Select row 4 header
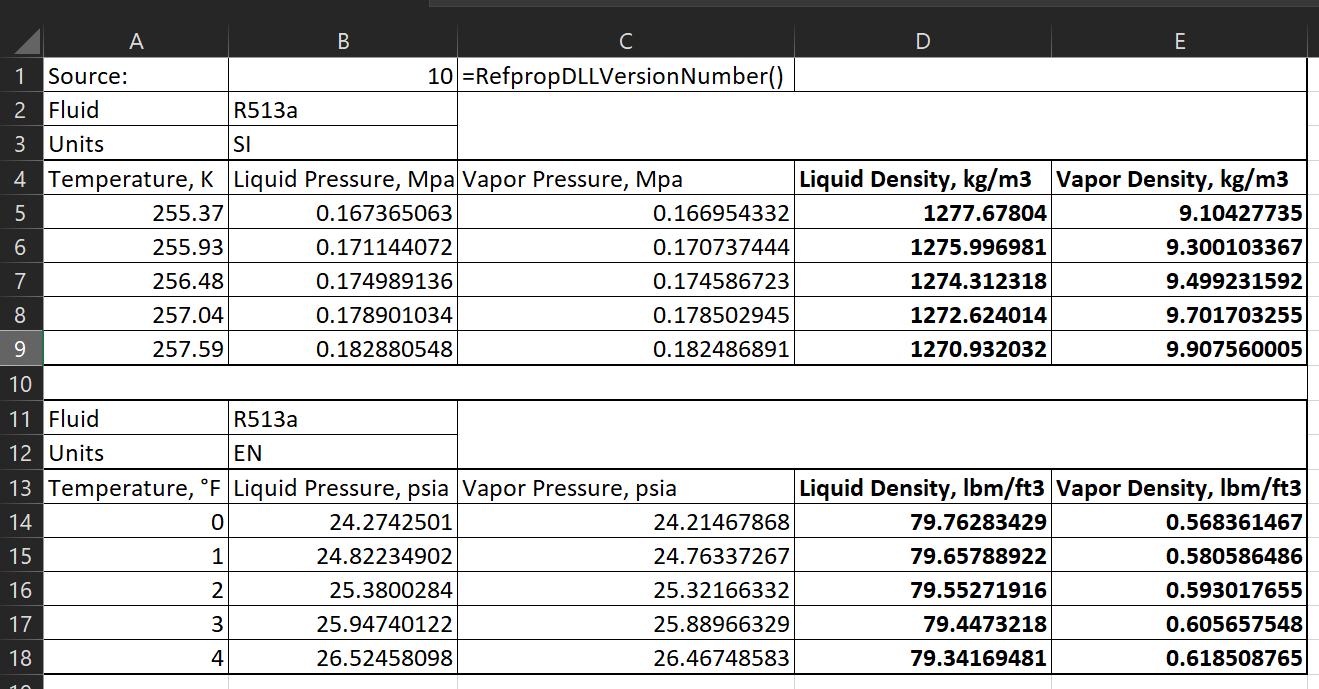The image size is (1319, 689). pyautogui.click(x=21, y=179)
